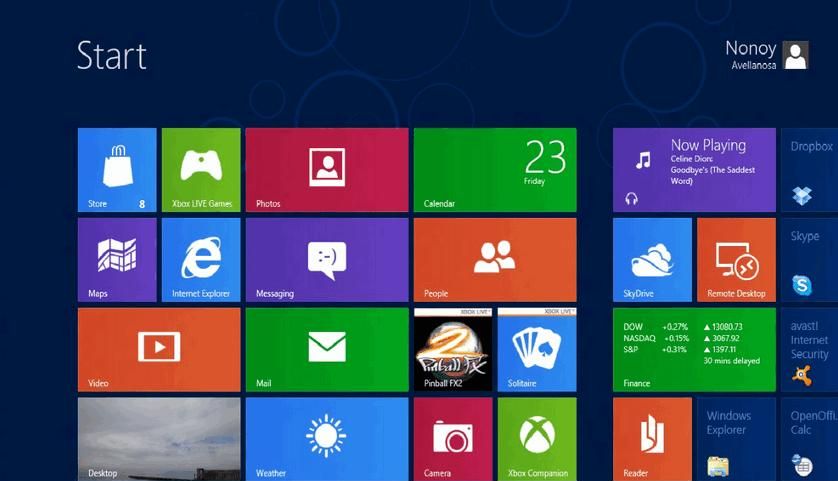Open the Video tile

pyautogui.click(x=159, y=350)
